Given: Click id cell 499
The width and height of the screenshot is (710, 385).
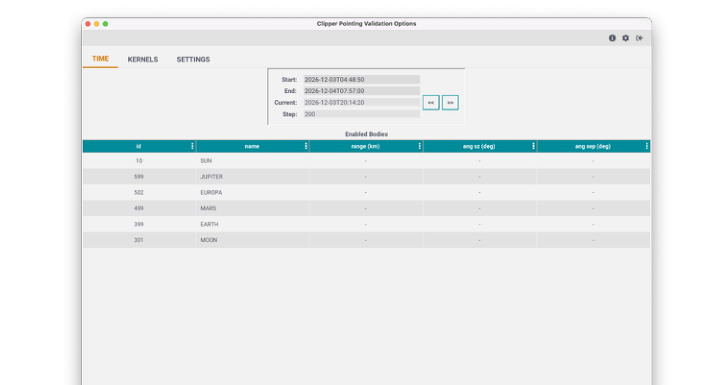Looking at the screenshot, I should pyautogui.click(x=139, y=208).
